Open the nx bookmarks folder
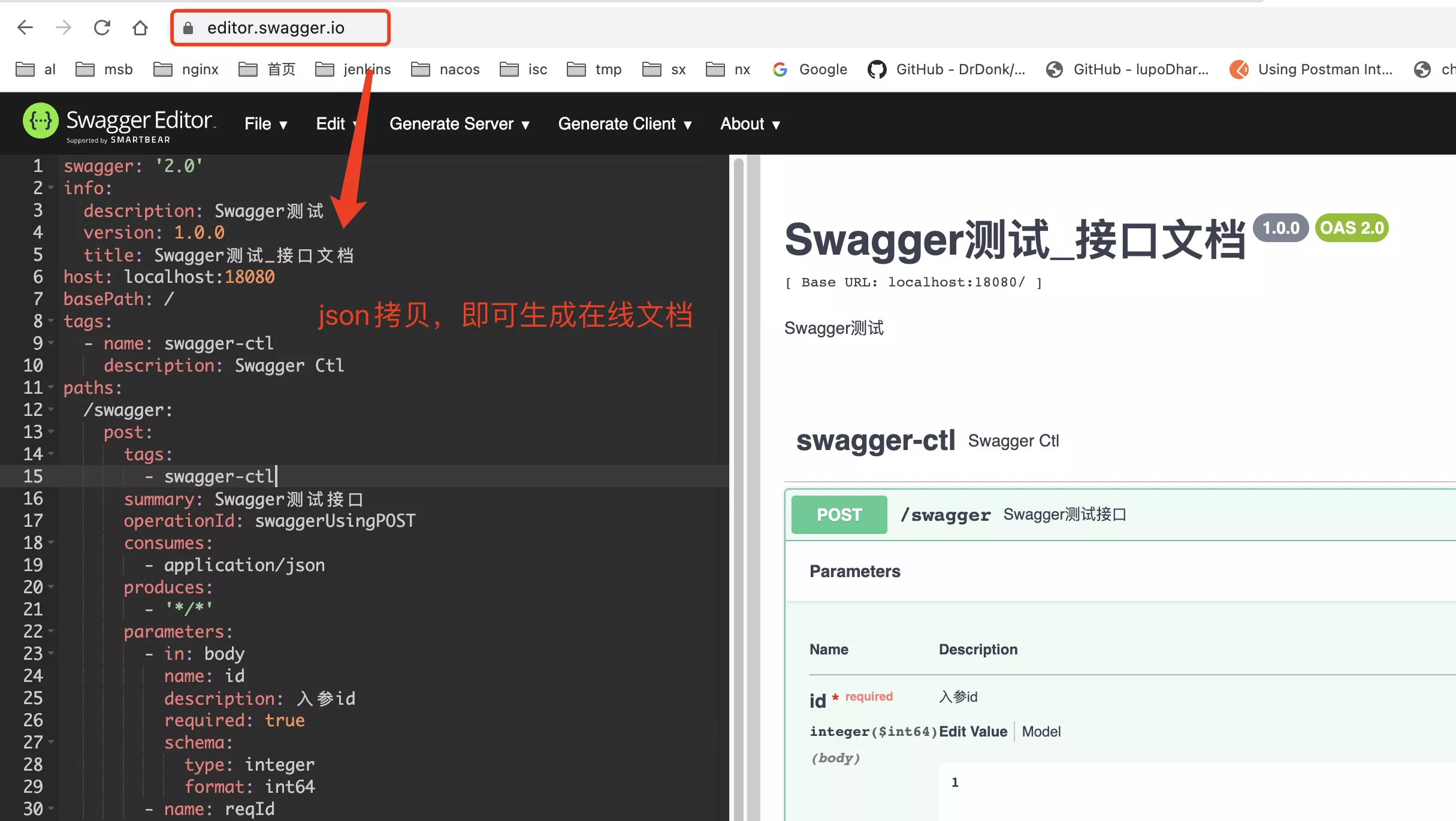1456x821 pixels. (728, 70)
